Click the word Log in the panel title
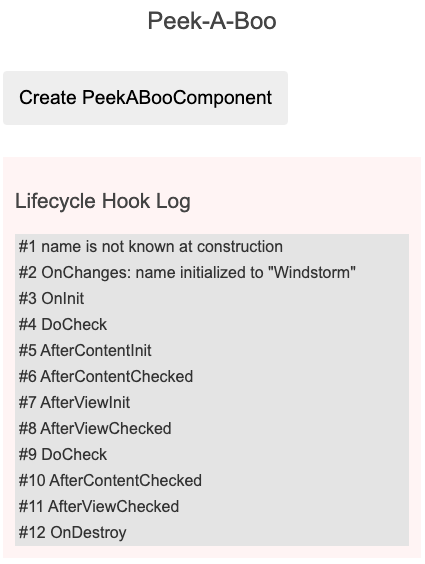 pos(173,201)
